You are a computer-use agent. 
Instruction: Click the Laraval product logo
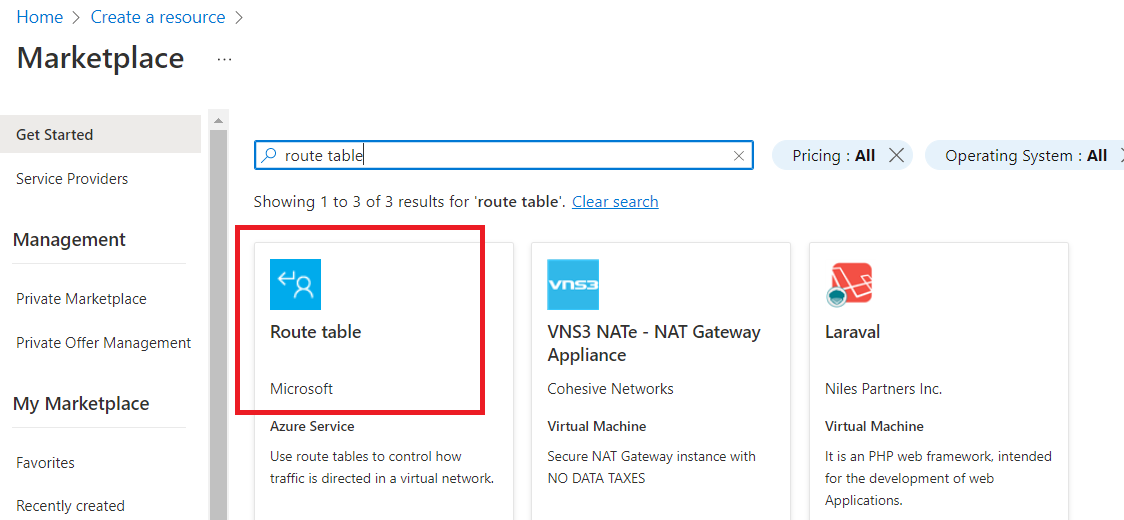pos(850,284)
